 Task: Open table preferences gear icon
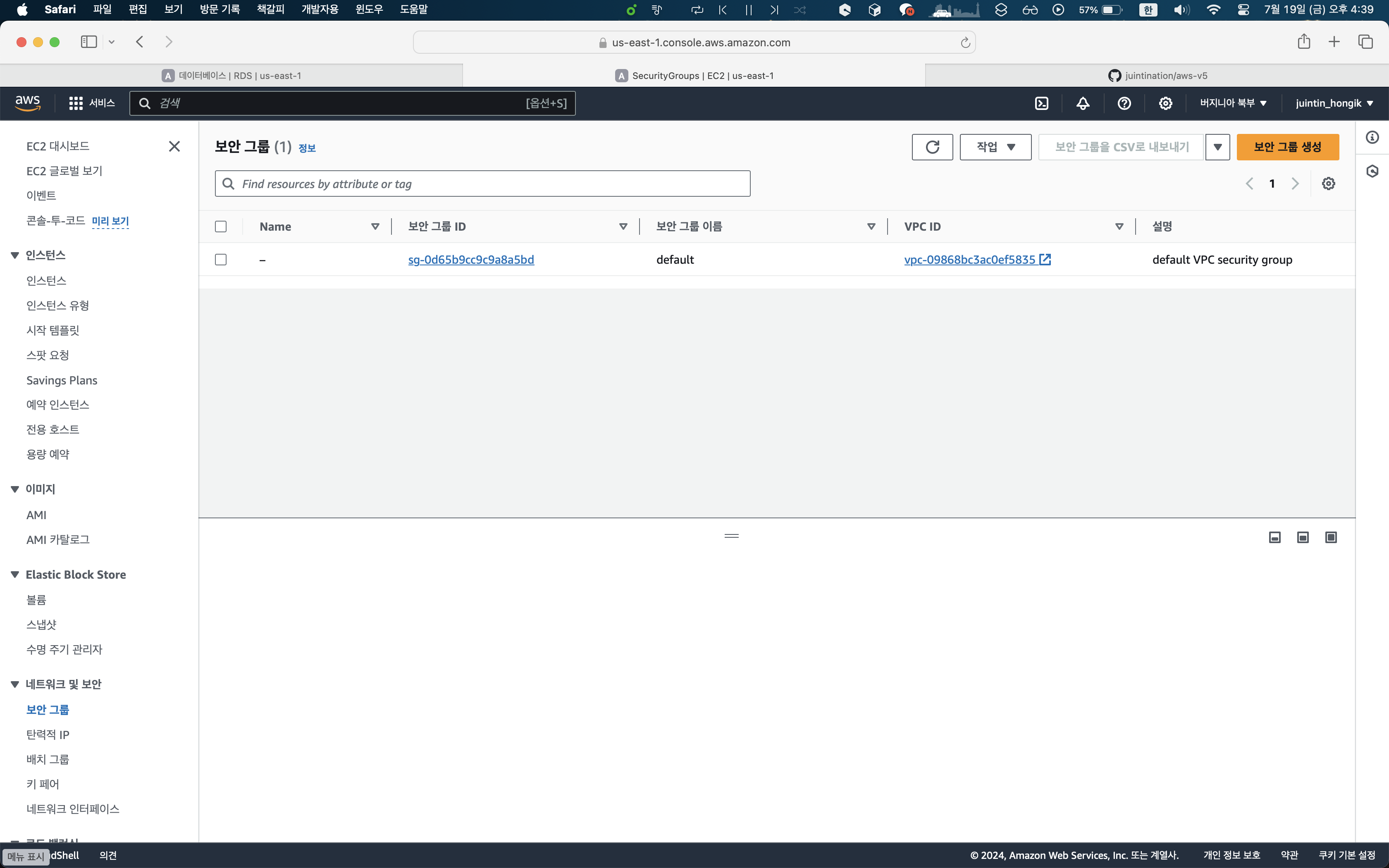1328,184
